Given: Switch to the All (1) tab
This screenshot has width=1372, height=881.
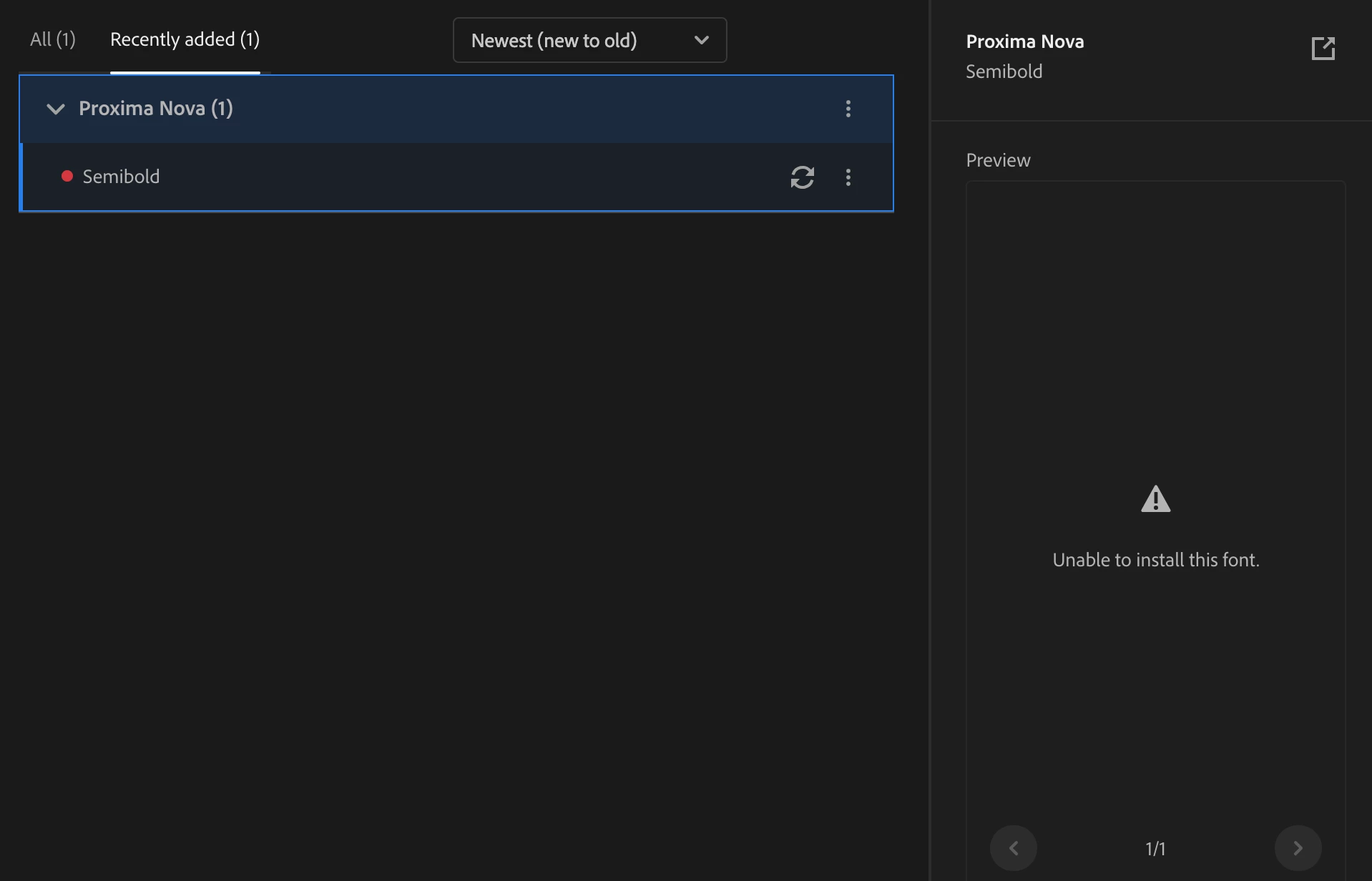Looking at the screenshot, I should [x=52, y=39].
